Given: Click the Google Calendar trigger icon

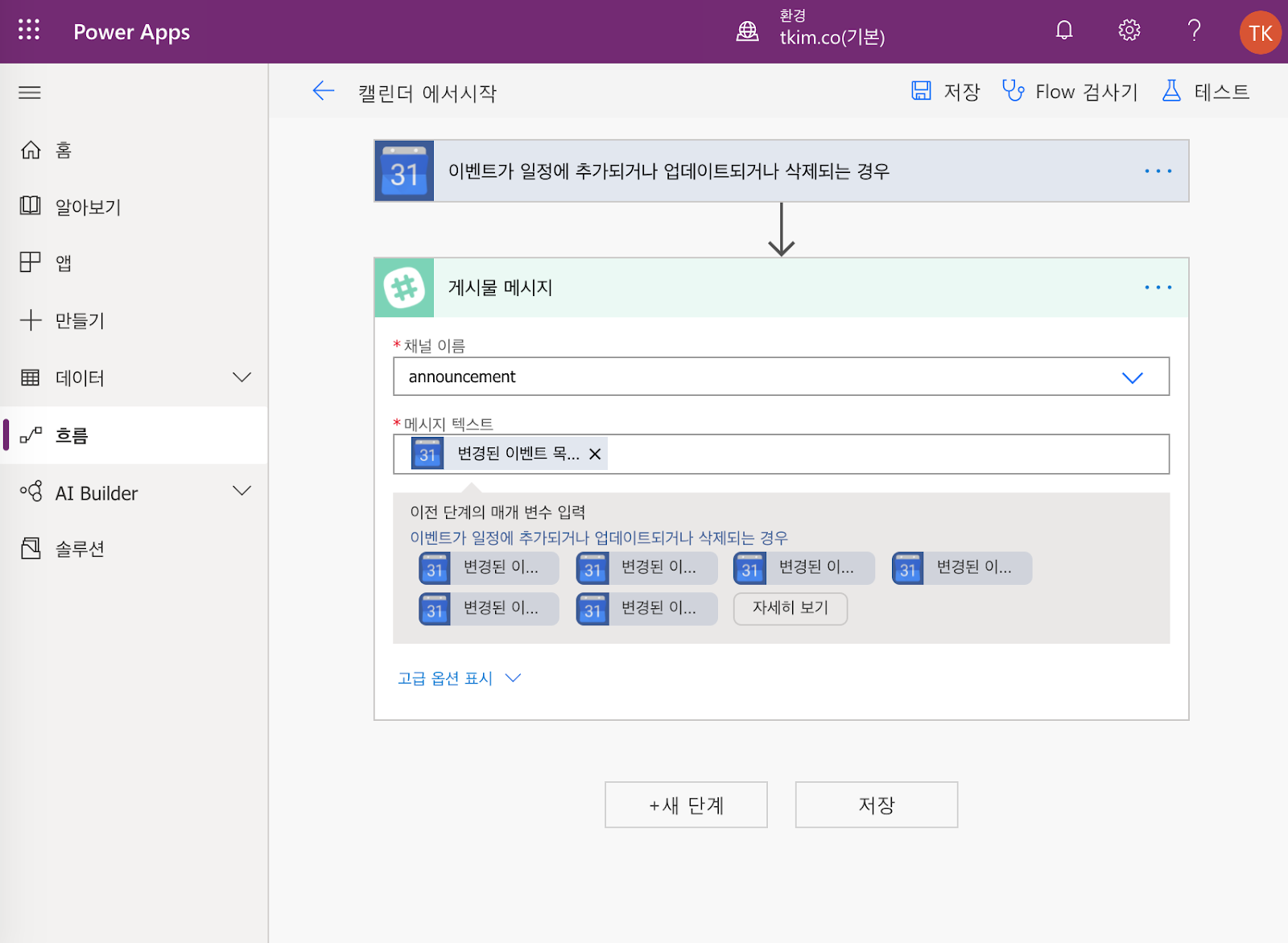Looking at the screenshot, I should click(404, 171).
